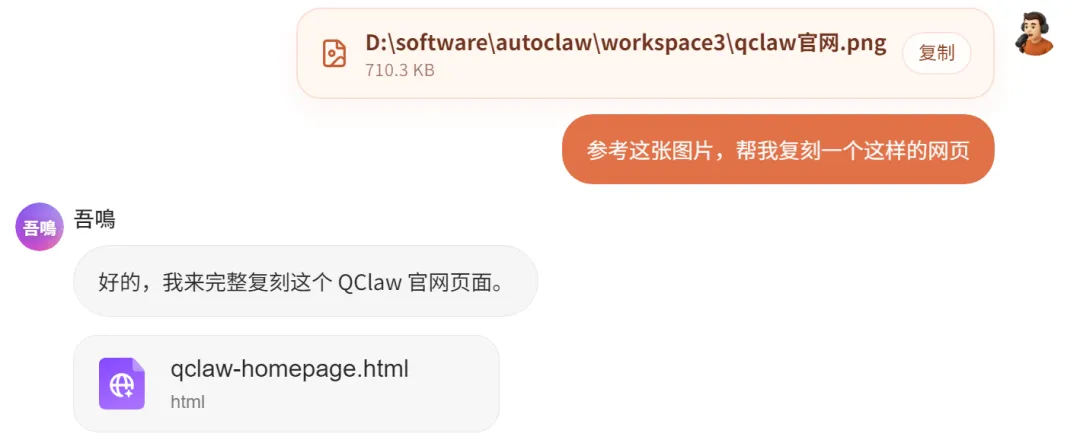Screen dimensions: 1080x443
Task: Click the small html type label under the file name
Action: (187, 402)
